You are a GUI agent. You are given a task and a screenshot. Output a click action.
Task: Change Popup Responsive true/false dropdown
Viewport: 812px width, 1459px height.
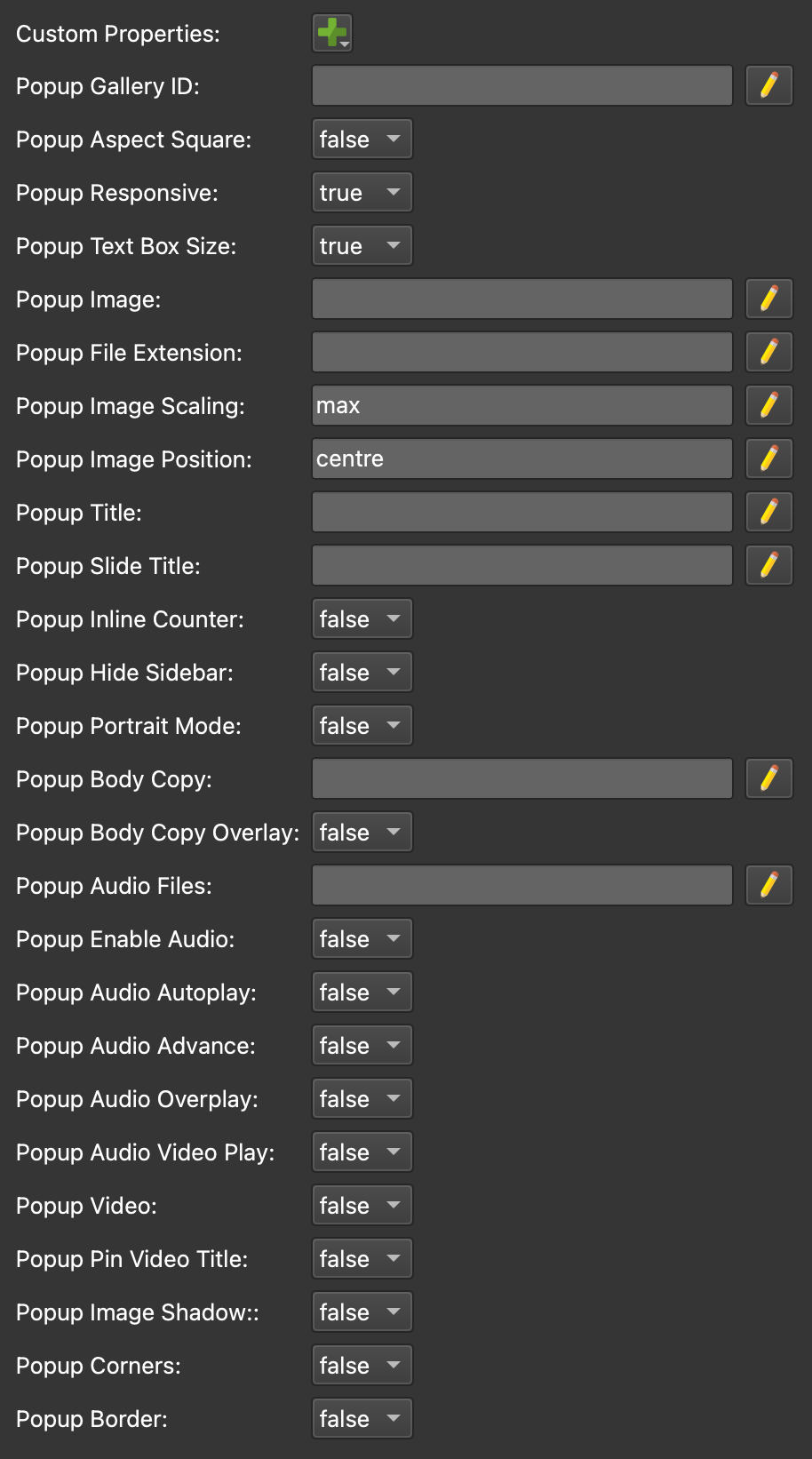pos(362,193)
